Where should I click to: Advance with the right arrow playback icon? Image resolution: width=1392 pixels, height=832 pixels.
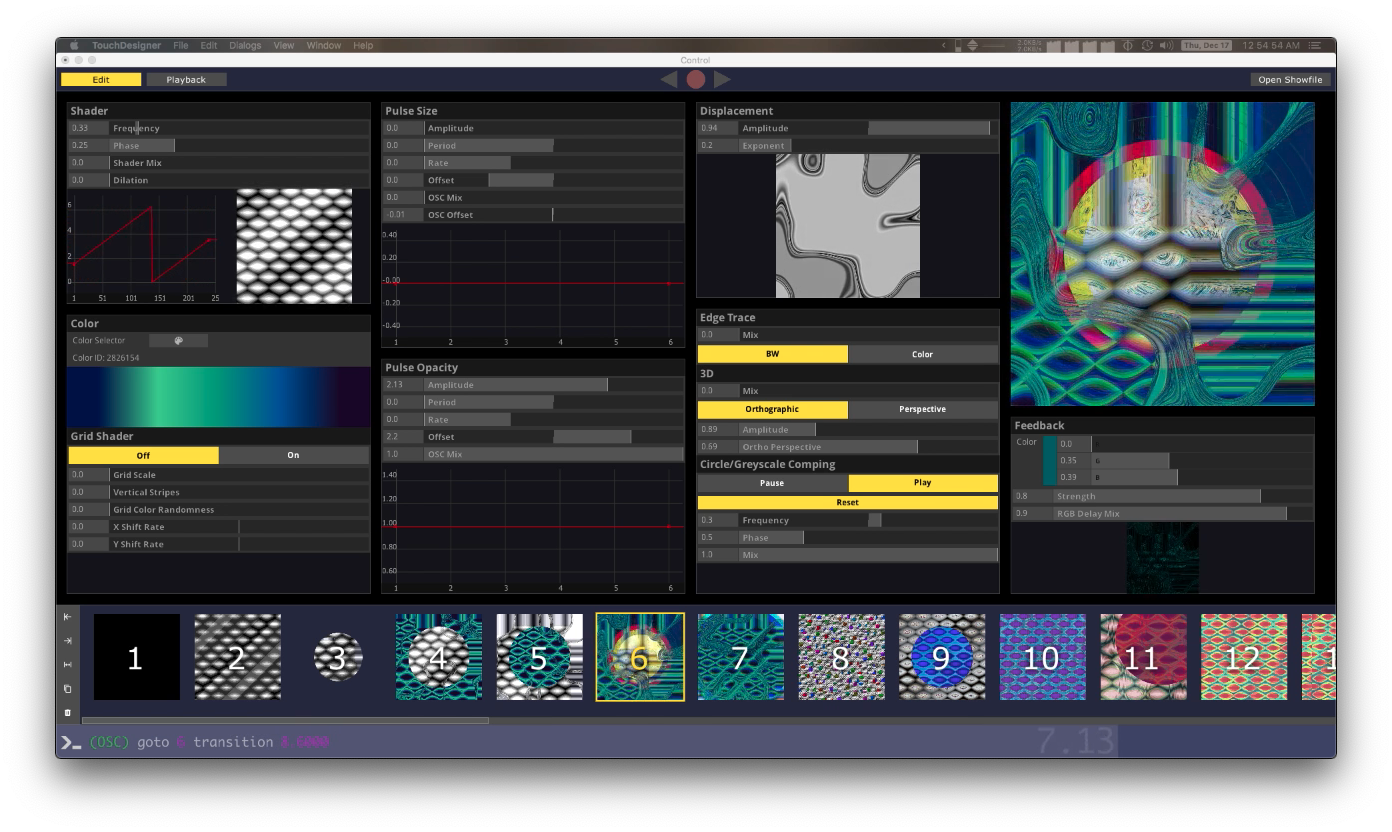[723, 78]
